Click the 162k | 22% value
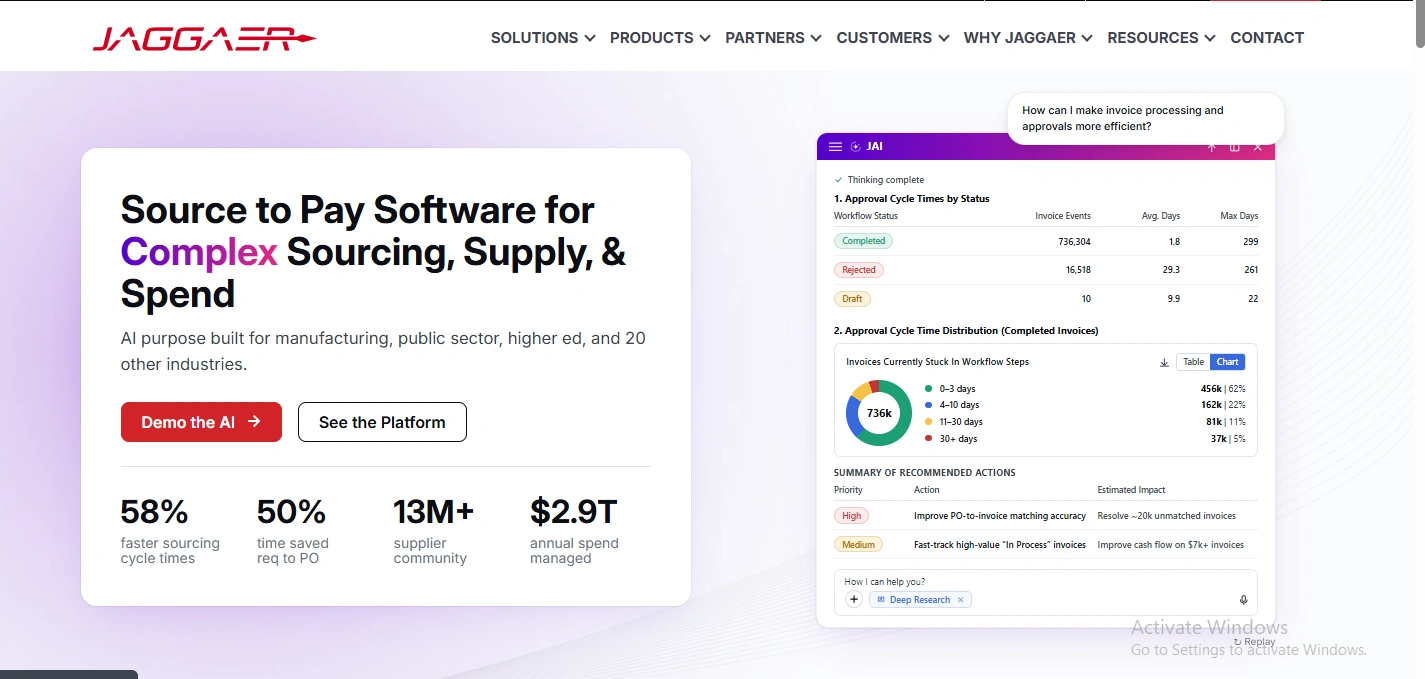 (1223, 405)
